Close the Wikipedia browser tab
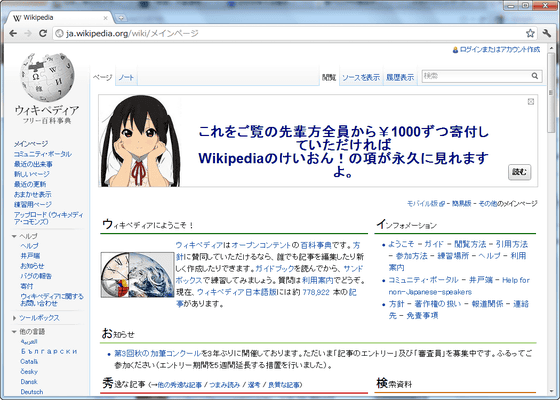Viewport: 560px width, 400px height. (x=105, y=18)
